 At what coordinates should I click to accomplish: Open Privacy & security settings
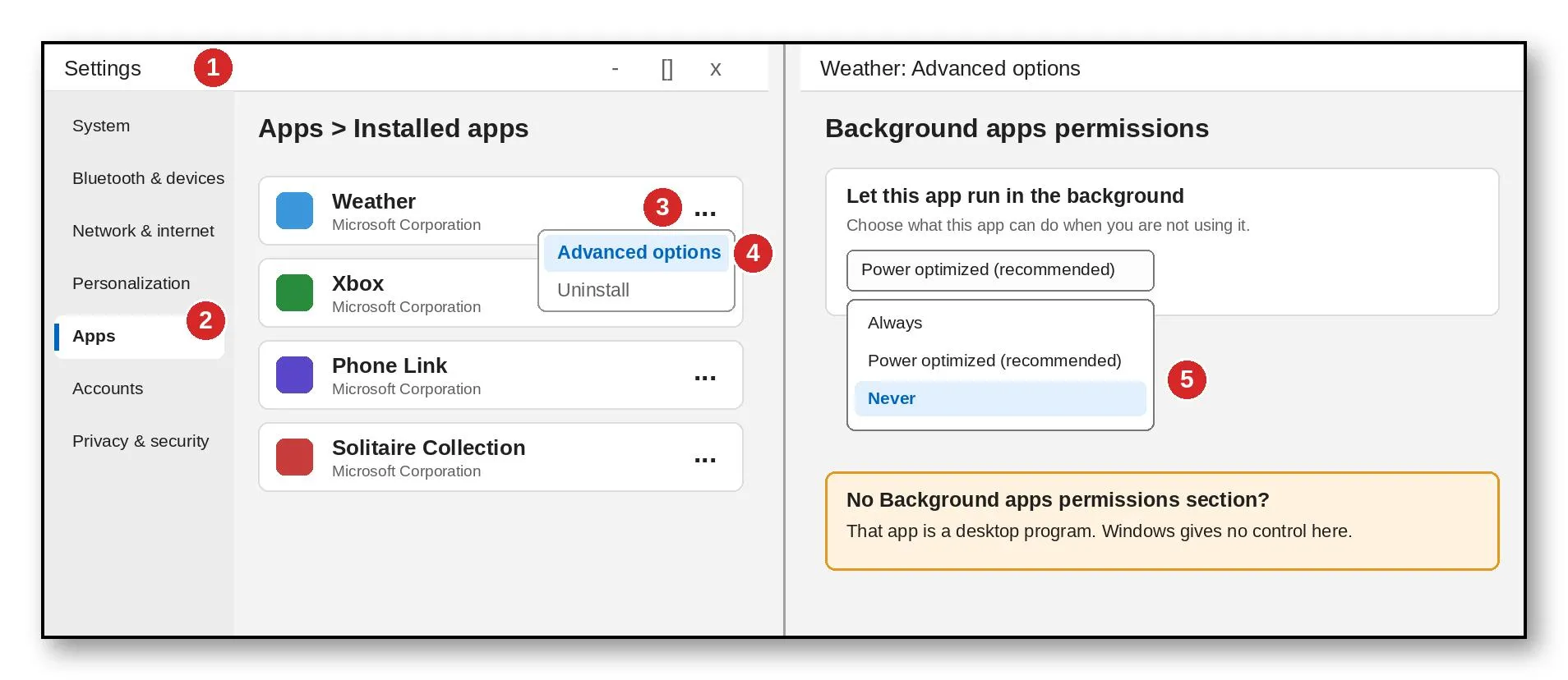pos(141,441)
